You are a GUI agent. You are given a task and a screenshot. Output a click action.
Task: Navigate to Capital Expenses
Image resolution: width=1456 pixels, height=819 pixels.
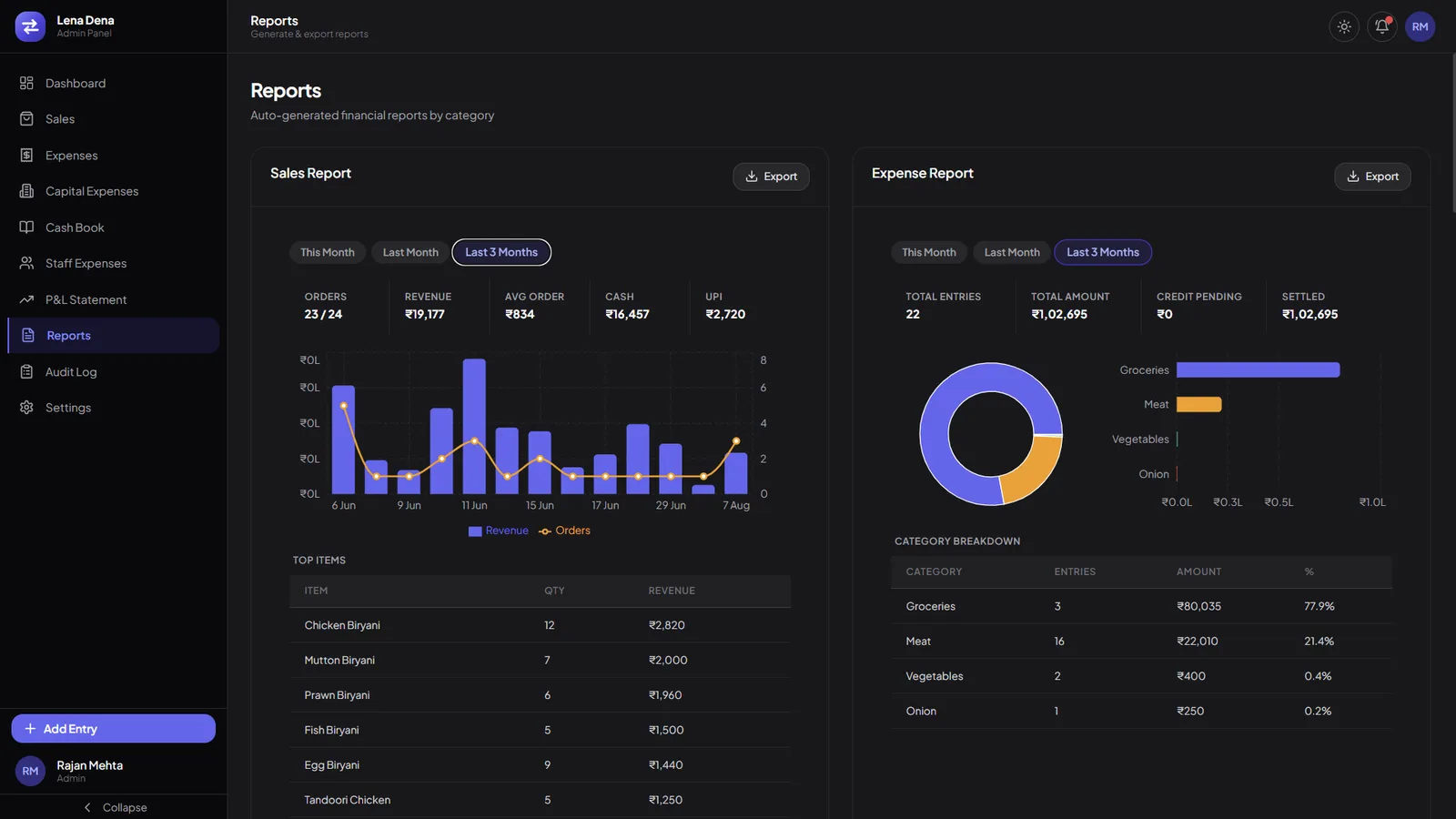tap(113, 191)
